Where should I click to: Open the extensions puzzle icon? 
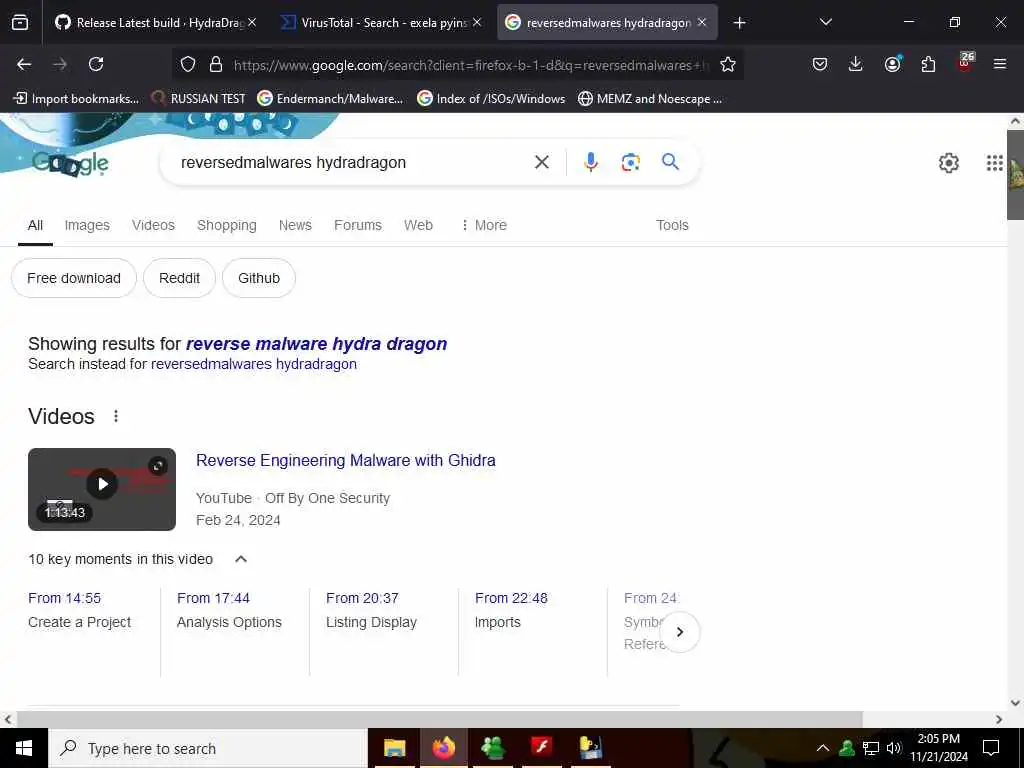point(928,64)
